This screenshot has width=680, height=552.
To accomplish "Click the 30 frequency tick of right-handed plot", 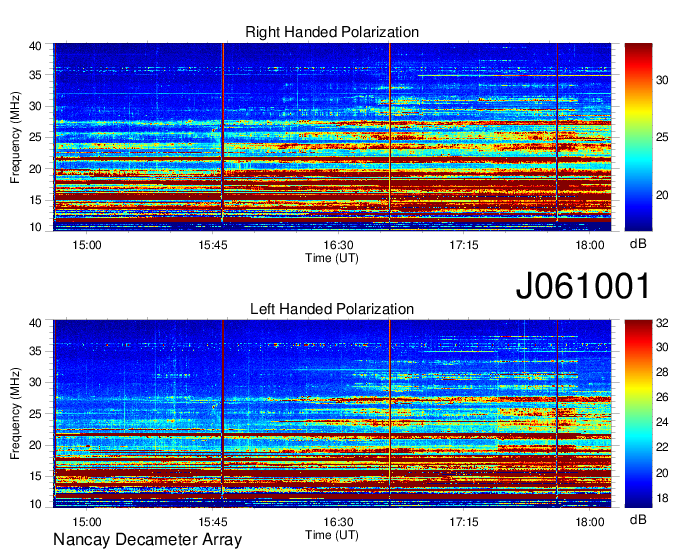I will point(35,106).
